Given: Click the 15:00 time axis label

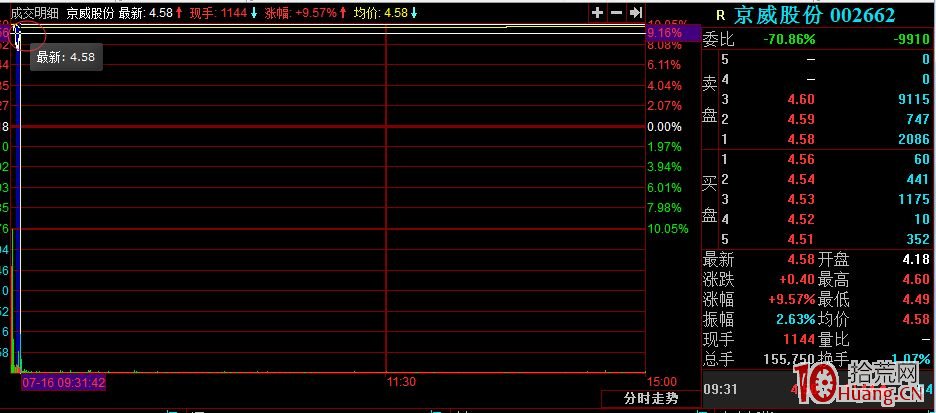Looking at the screenshot, I should pos(661,382).
